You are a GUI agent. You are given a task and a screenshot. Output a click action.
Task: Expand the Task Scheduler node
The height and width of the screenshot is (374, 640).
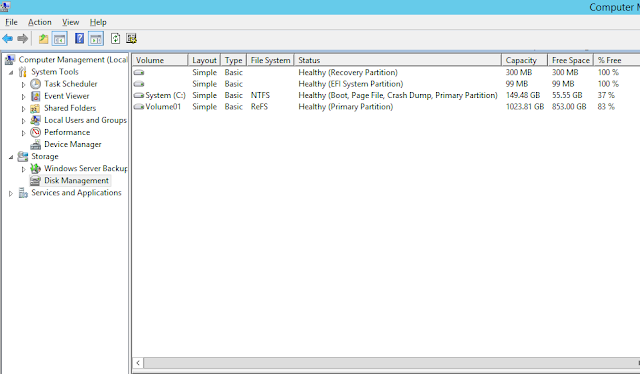(24, 85)
